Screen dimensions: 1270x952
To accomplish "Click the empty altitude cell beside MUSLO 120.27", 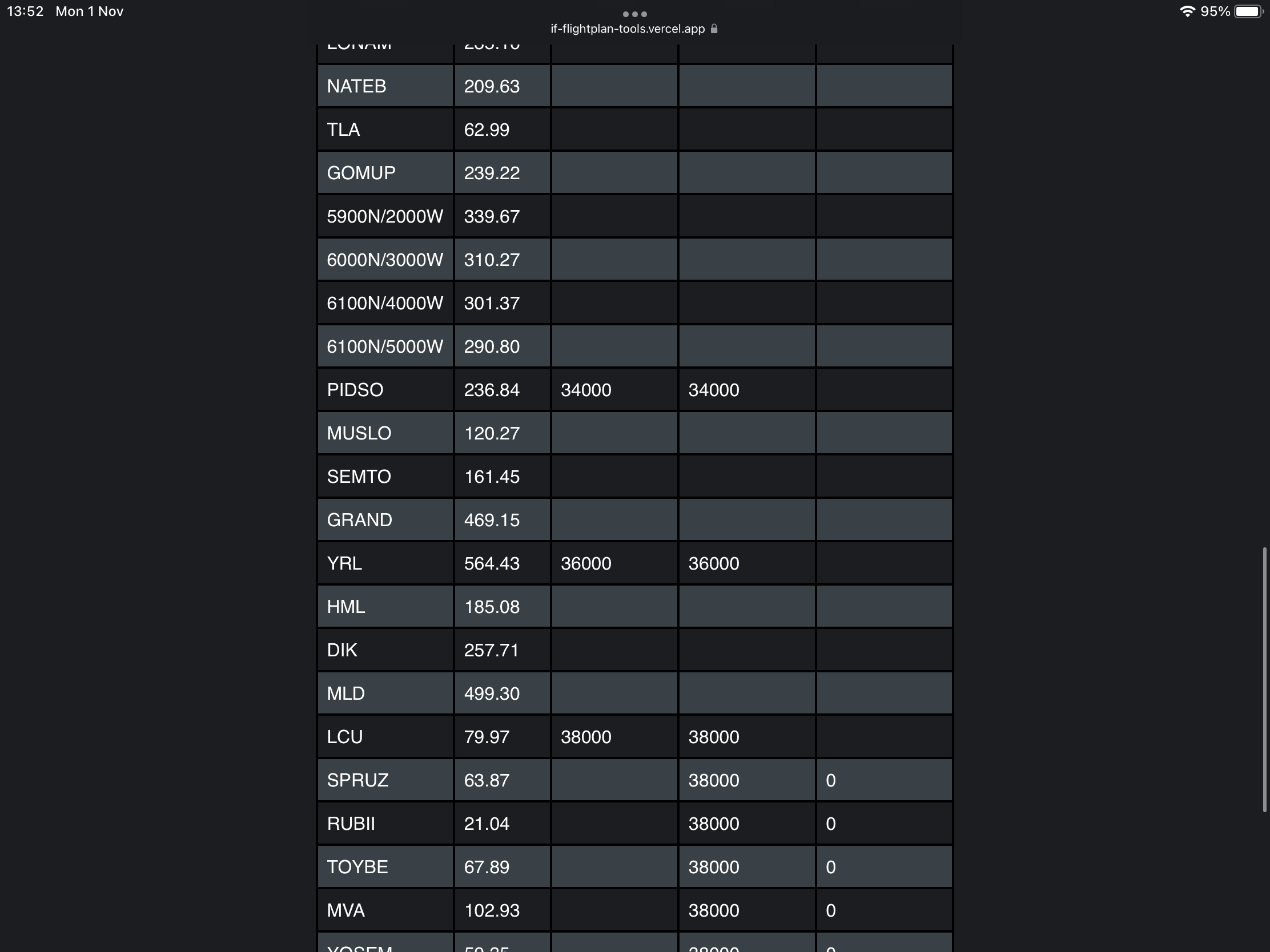I will (614, 433).
